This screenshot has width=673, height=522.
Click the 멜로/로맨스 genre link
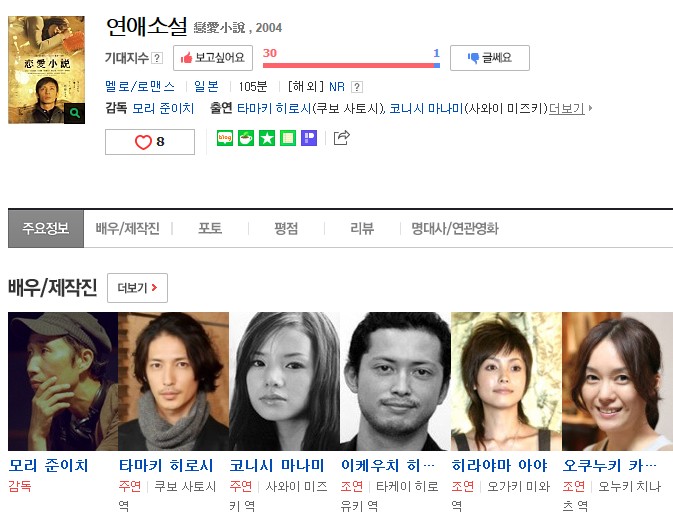point(140,87)
